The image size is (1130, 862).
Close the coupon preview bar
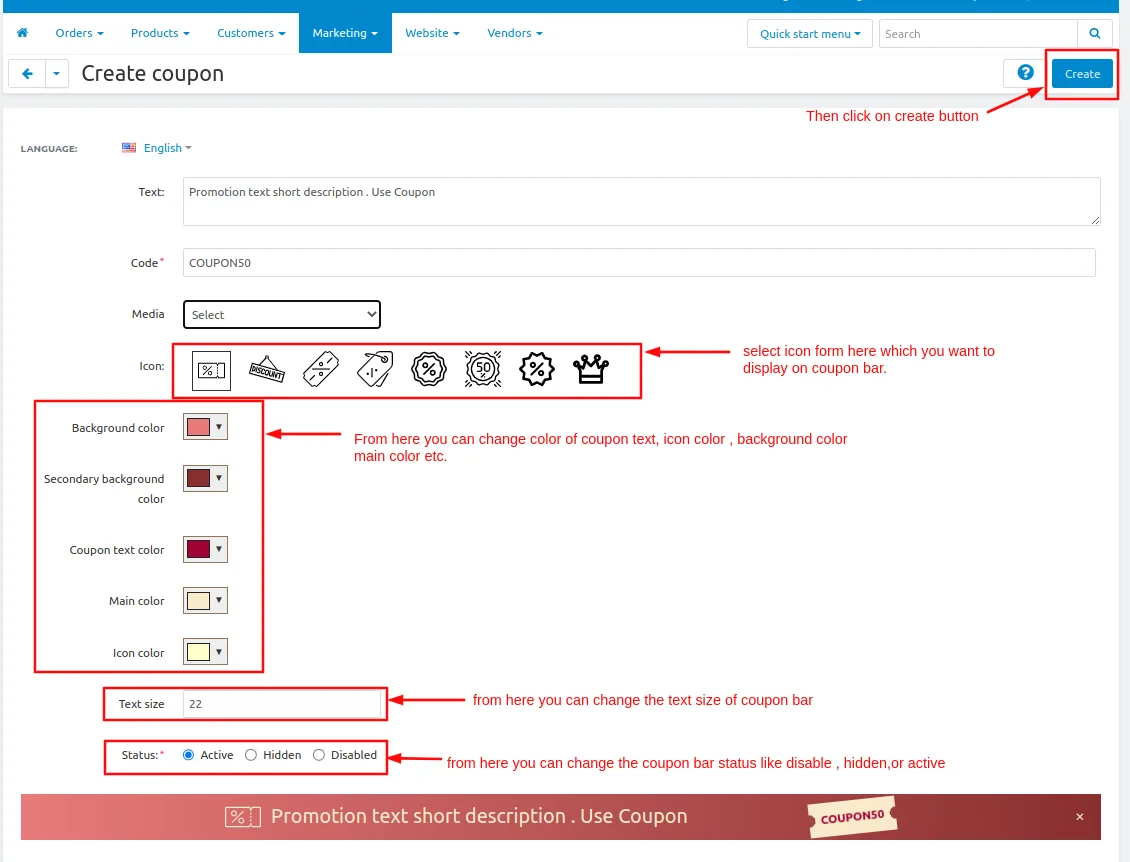coord(1080,817)
